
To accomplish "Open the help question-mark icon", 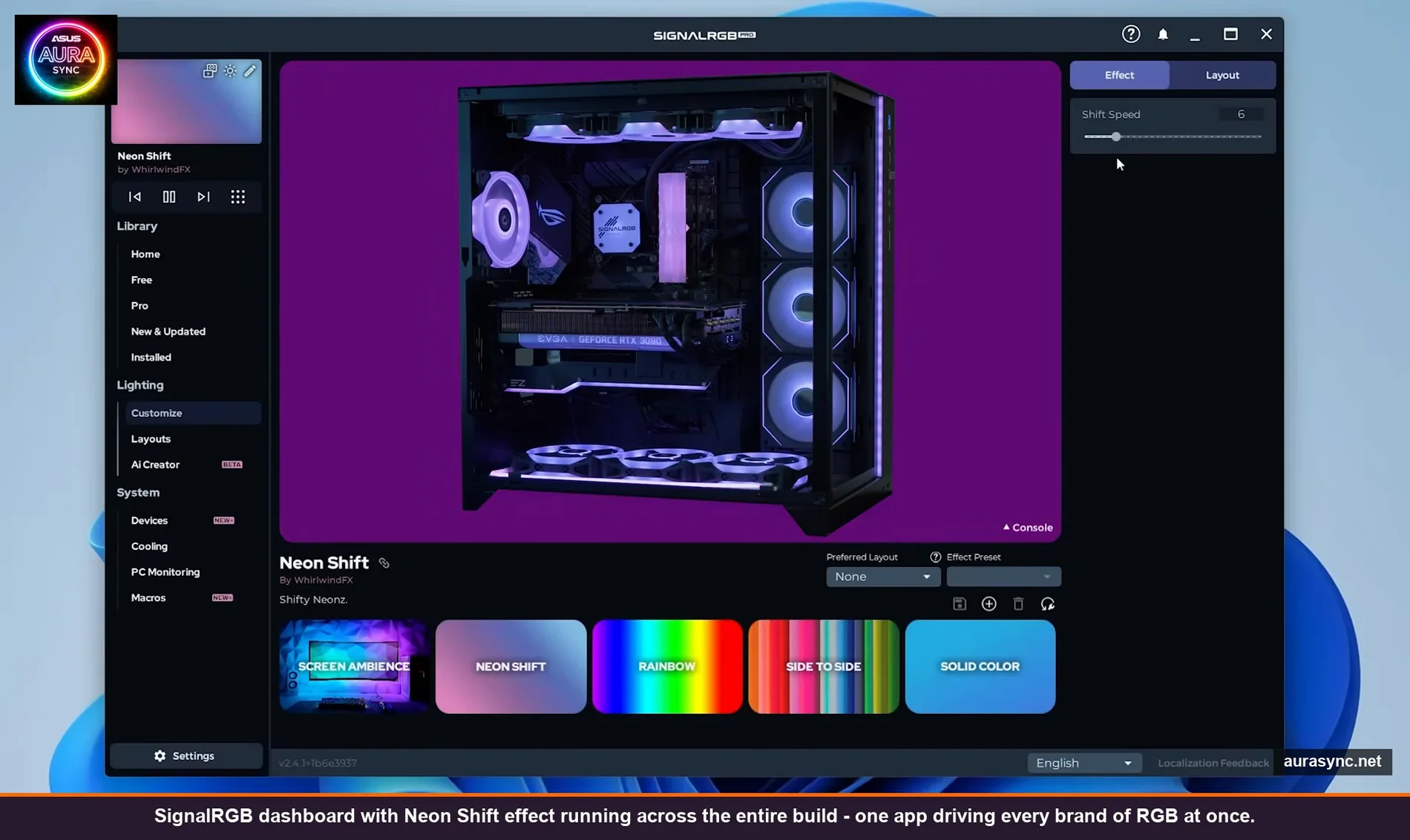I will point(1130,34).
